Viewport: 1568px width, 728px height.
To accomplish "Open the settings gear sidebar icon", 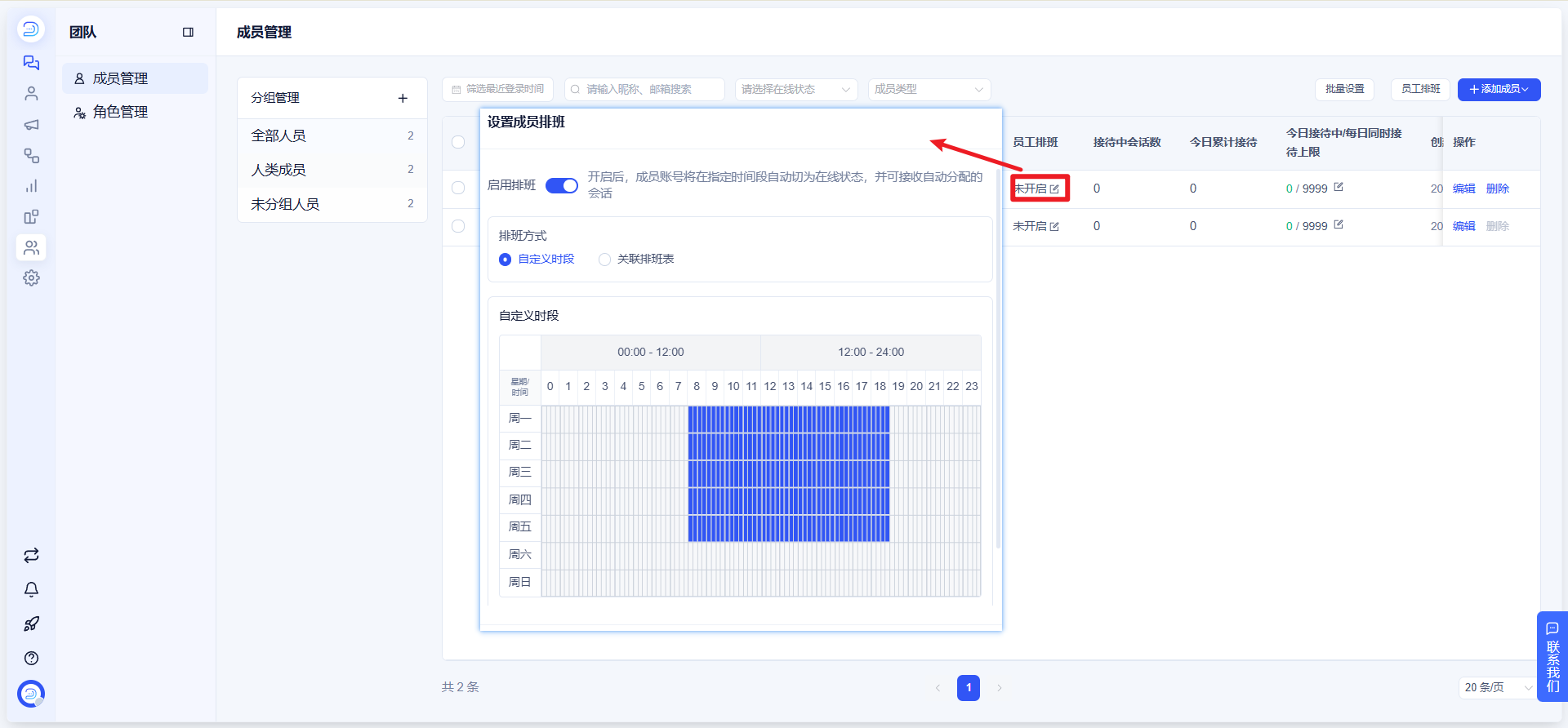I will (31, 278).
